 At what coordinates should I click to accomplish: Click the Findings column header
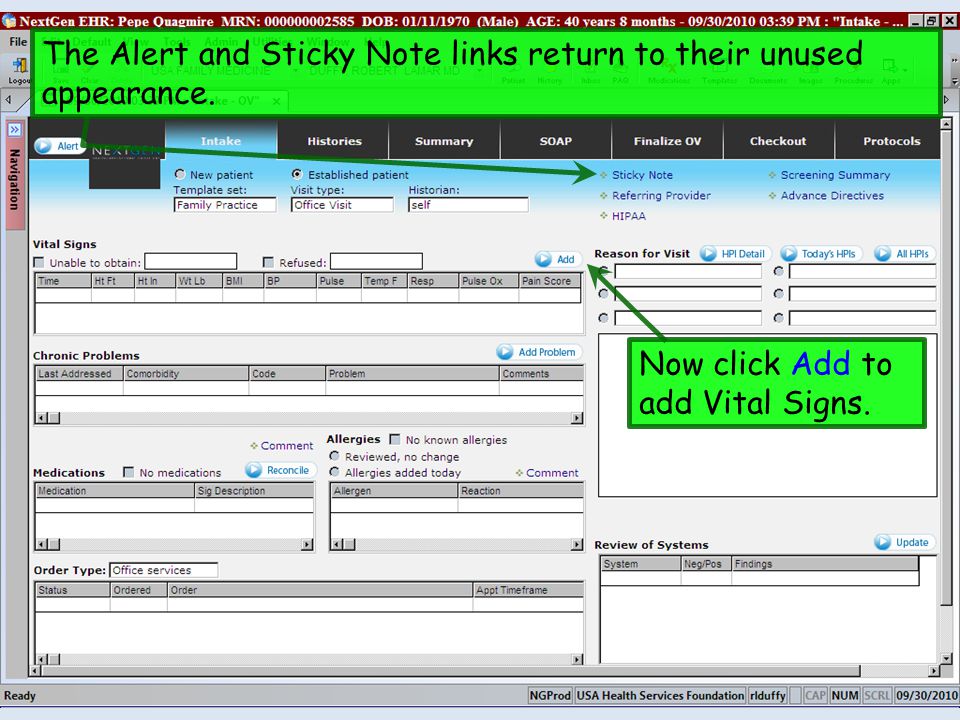pos(825,564)
